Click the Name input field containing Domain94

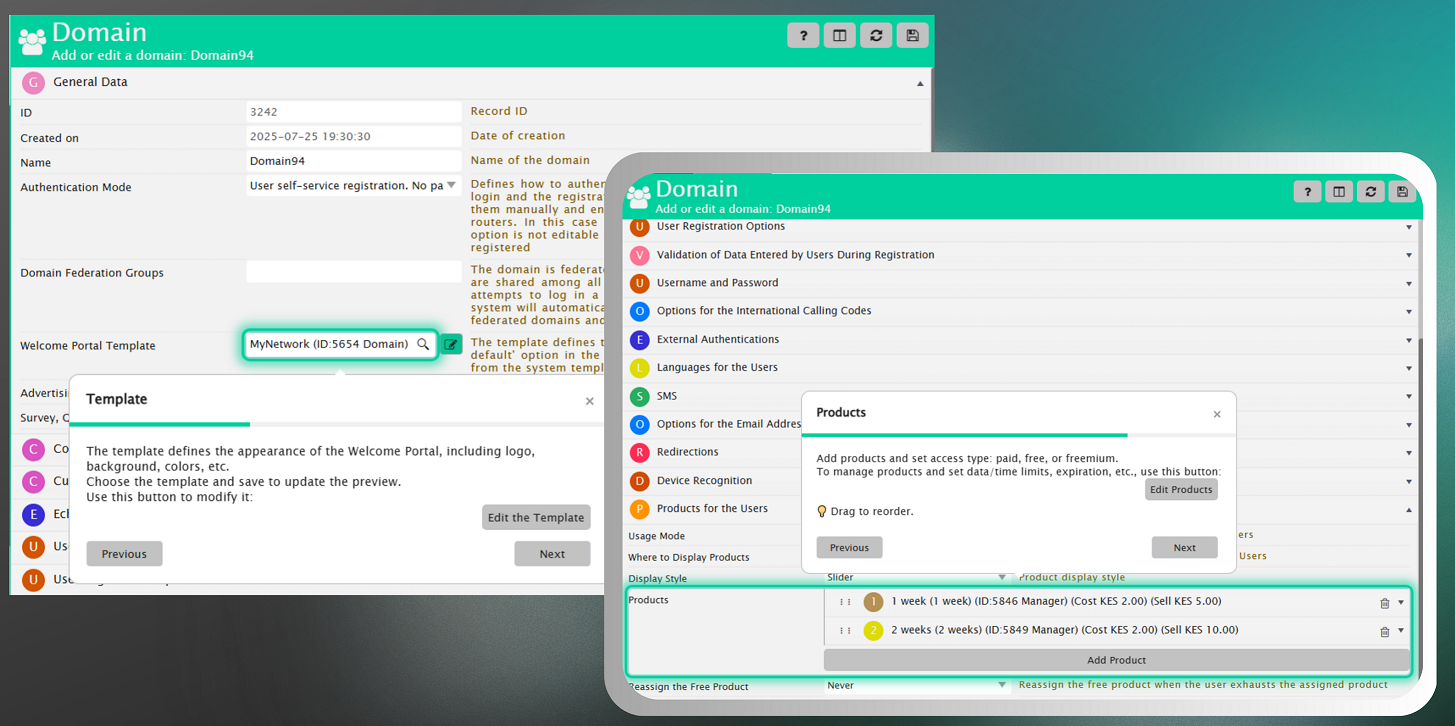click(353, 161)
